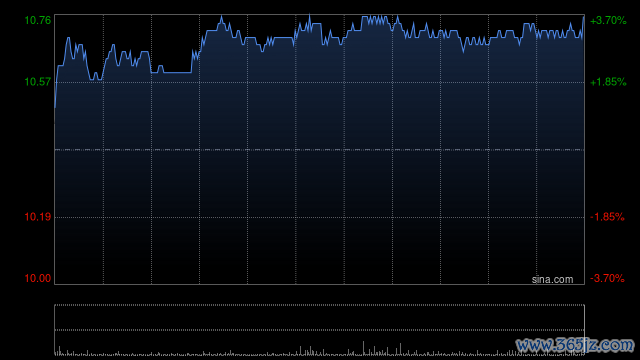The height and width of the screenshot is (360, 640).
Task: Click the opening price point at chart start
Action: click(x=56, y=108)
